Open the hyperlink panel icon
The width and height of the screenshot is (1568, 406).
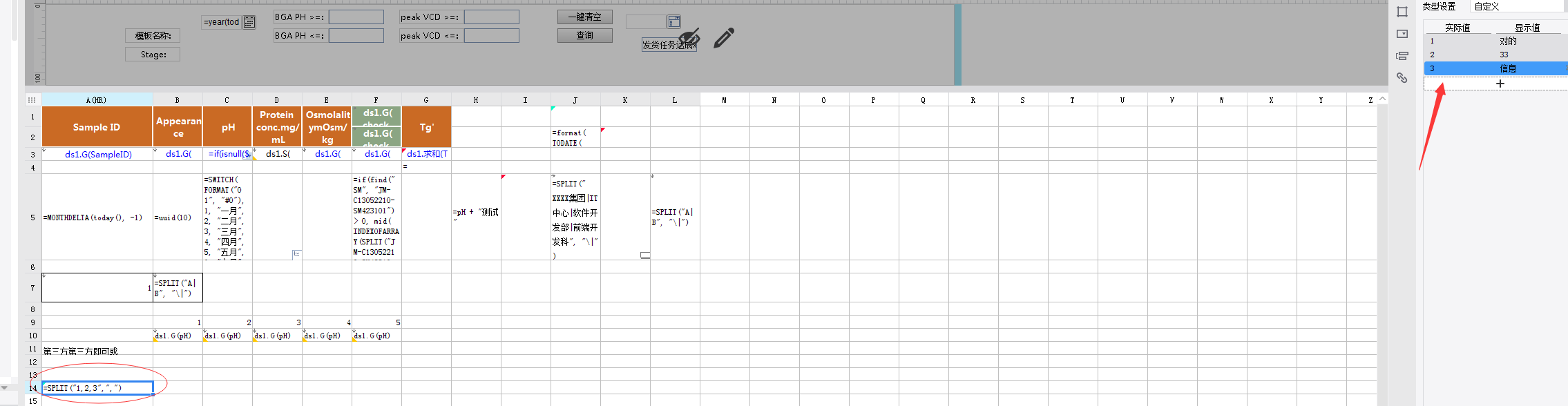(1402, 78)
